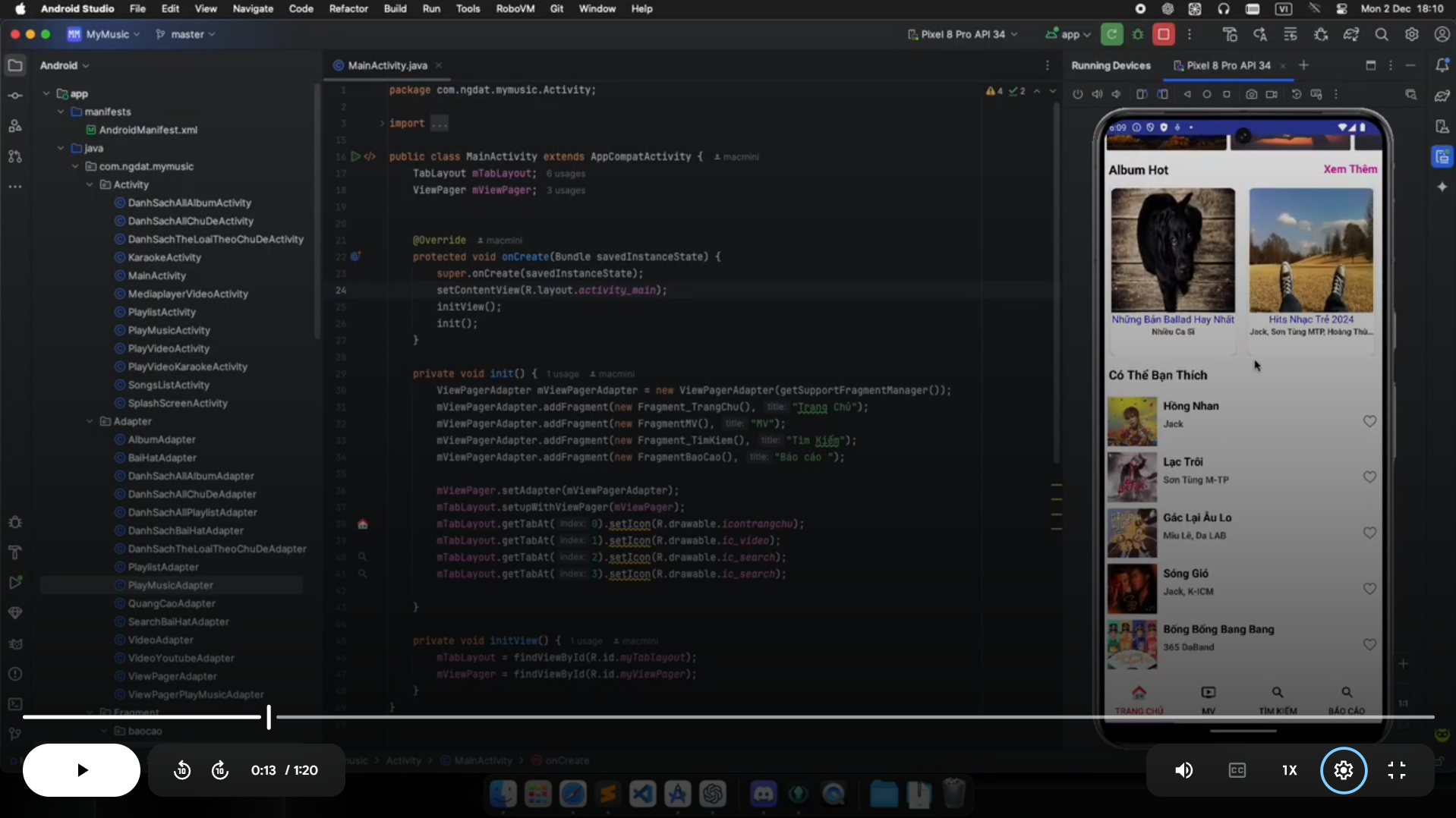Click the red Stop app button
The height and width of the screenshot is (818, 1456).
pos(1163,34)
